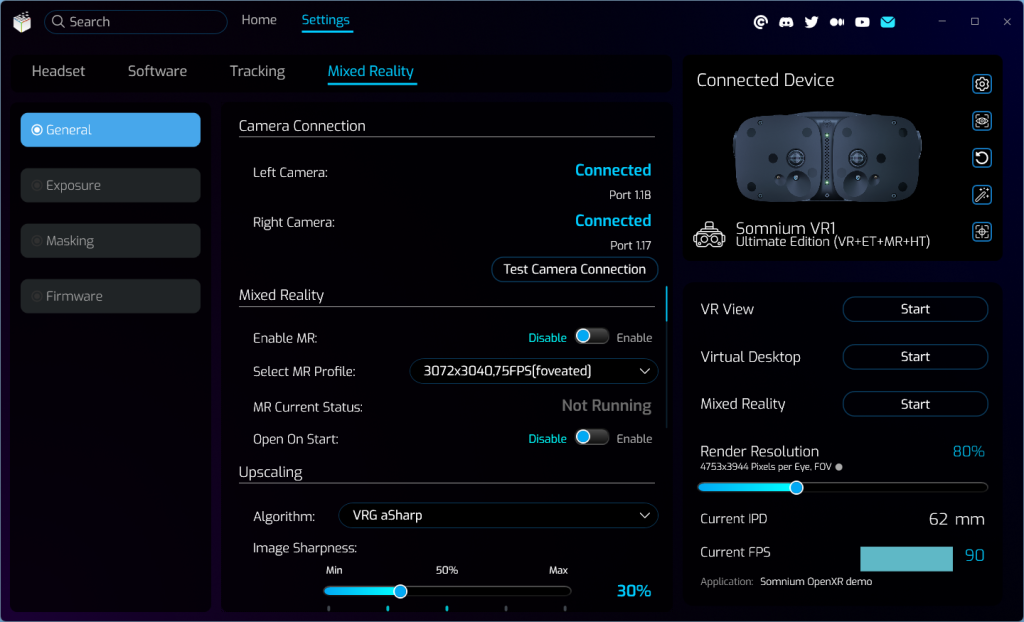
Task: Toggle the Open On Start switch
Action: click(x=591, y=438)
